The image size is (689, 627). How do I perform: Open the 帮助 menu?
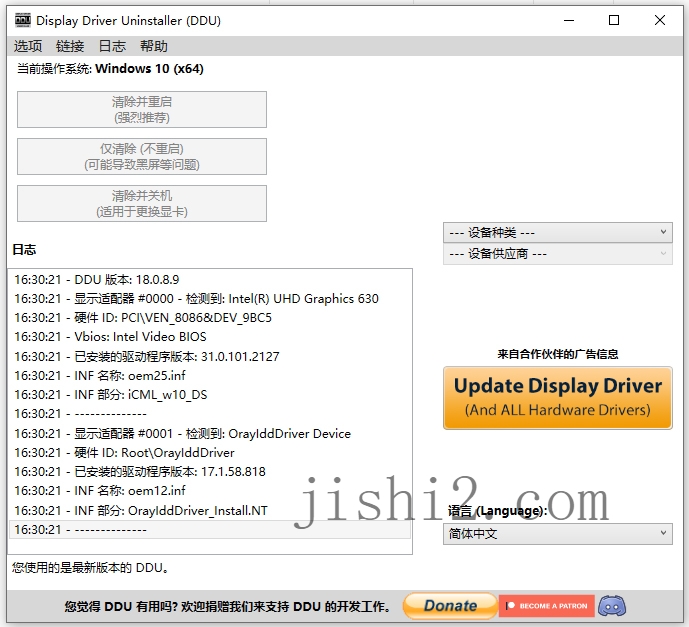click(154, 46)
